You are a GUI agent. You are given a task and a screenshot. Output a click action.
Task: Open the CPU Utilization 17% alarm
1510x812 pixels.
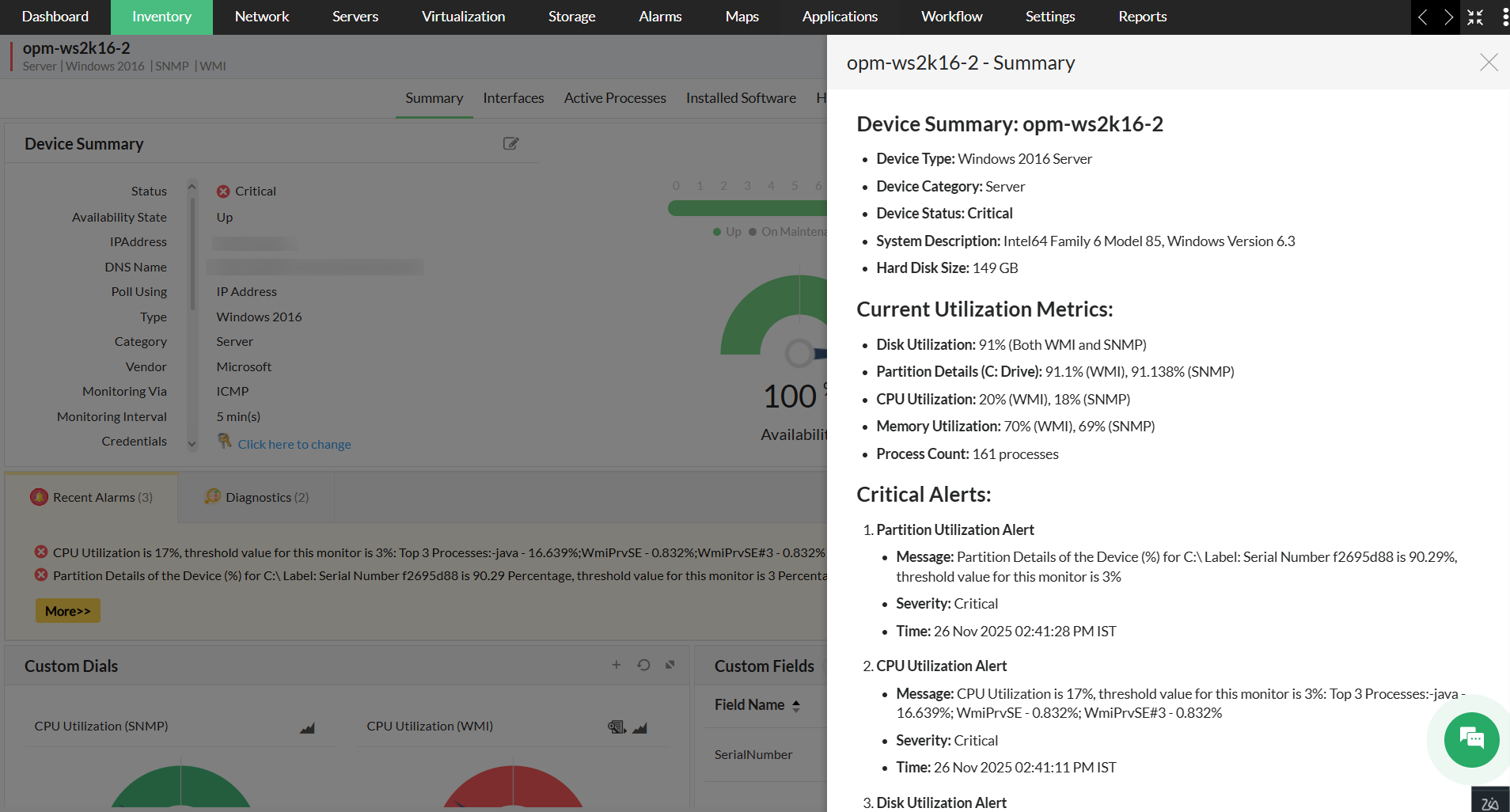(x=439, y=552)
